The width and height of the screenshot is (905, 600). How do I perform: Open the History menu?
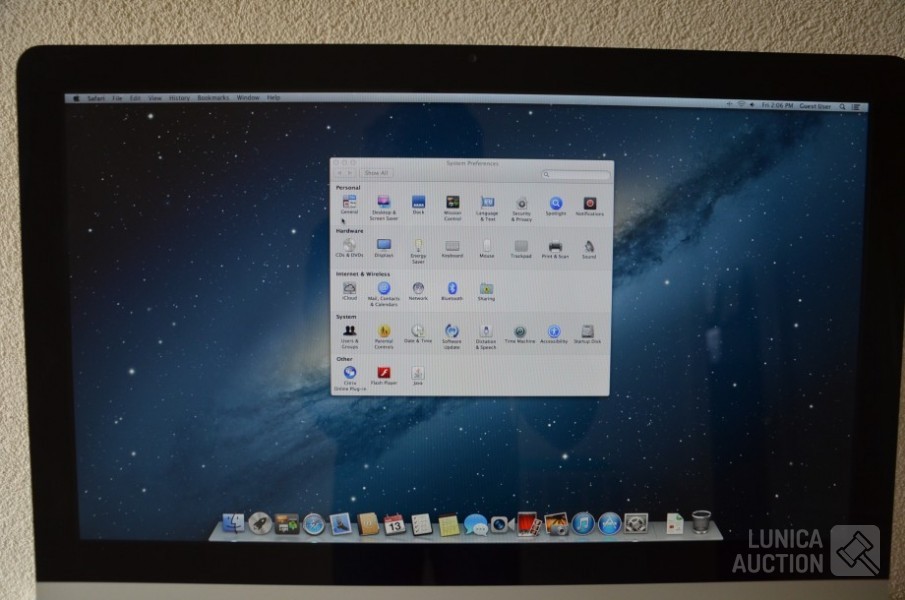(x=179, y=99)
